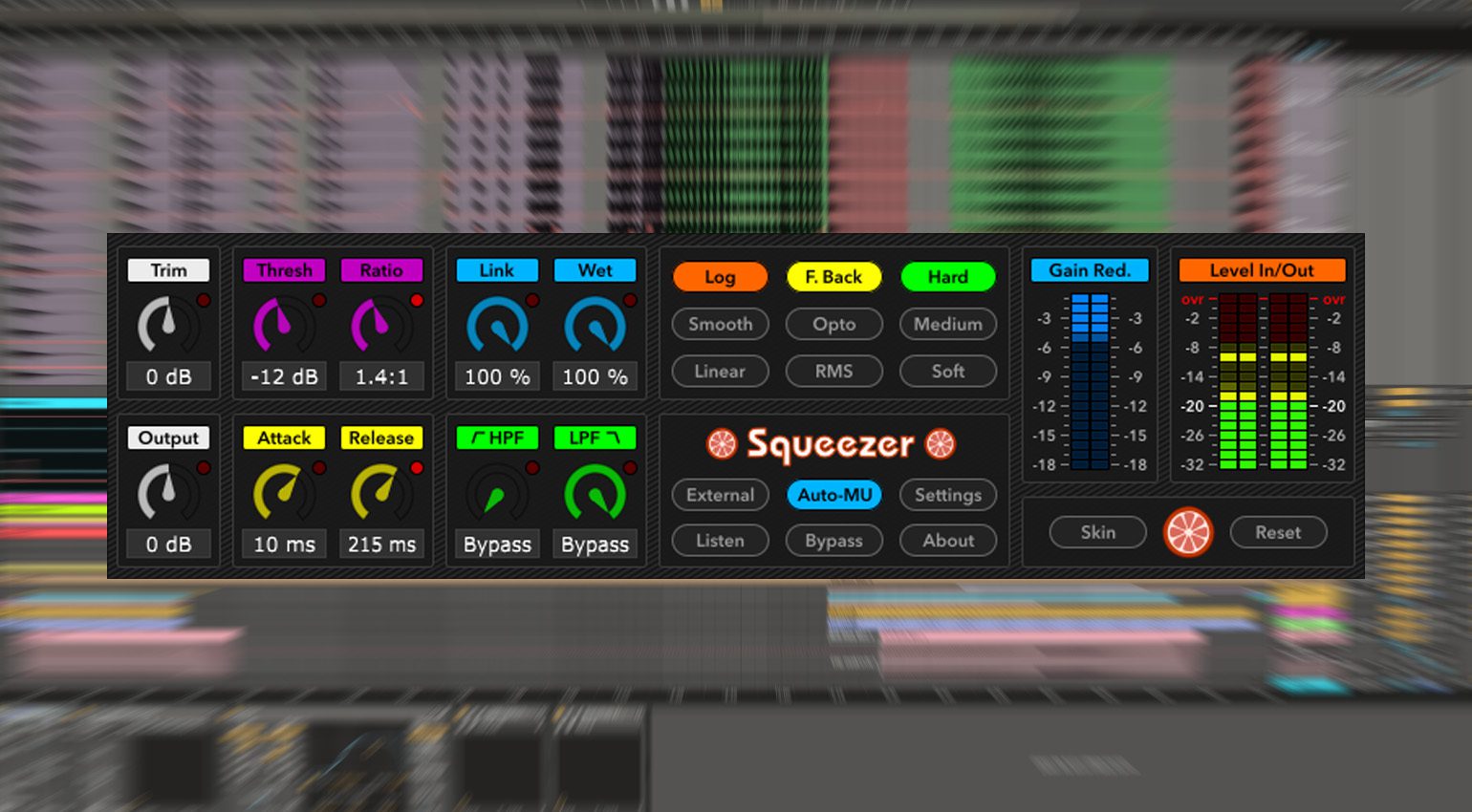Click the Reset button

tap(1278, 532)
